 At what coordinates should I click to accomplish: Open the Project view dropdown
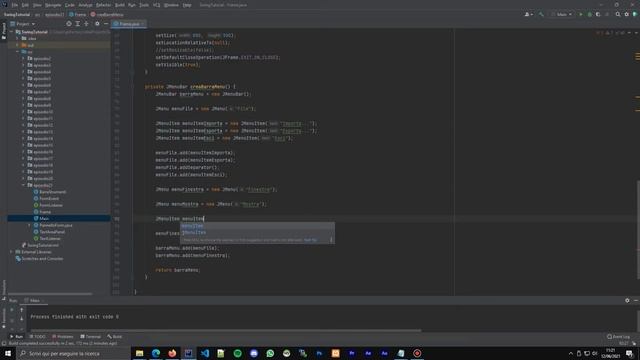23,24
